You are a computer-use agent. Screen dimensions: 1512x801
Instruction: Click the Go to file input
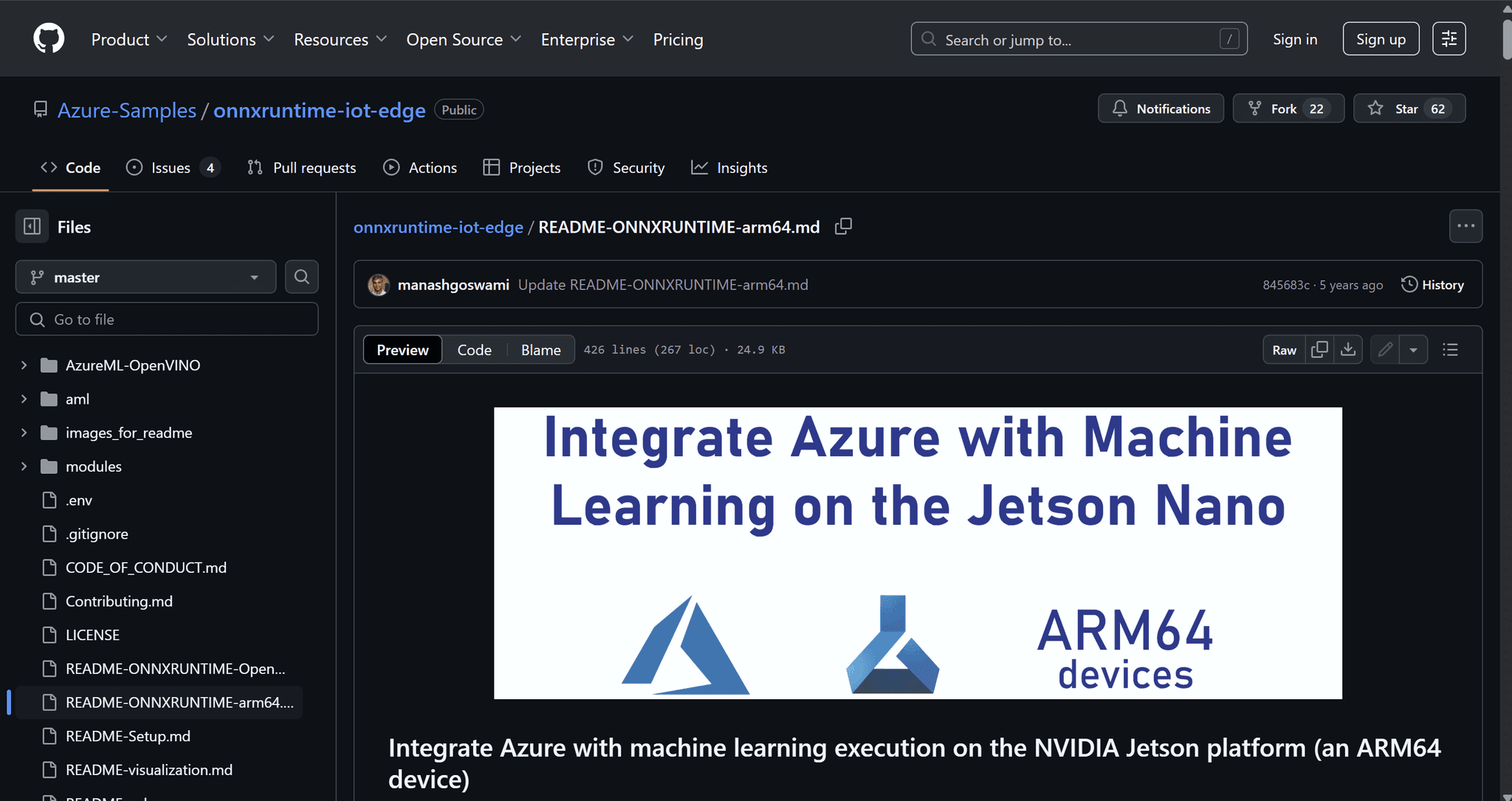167,320
